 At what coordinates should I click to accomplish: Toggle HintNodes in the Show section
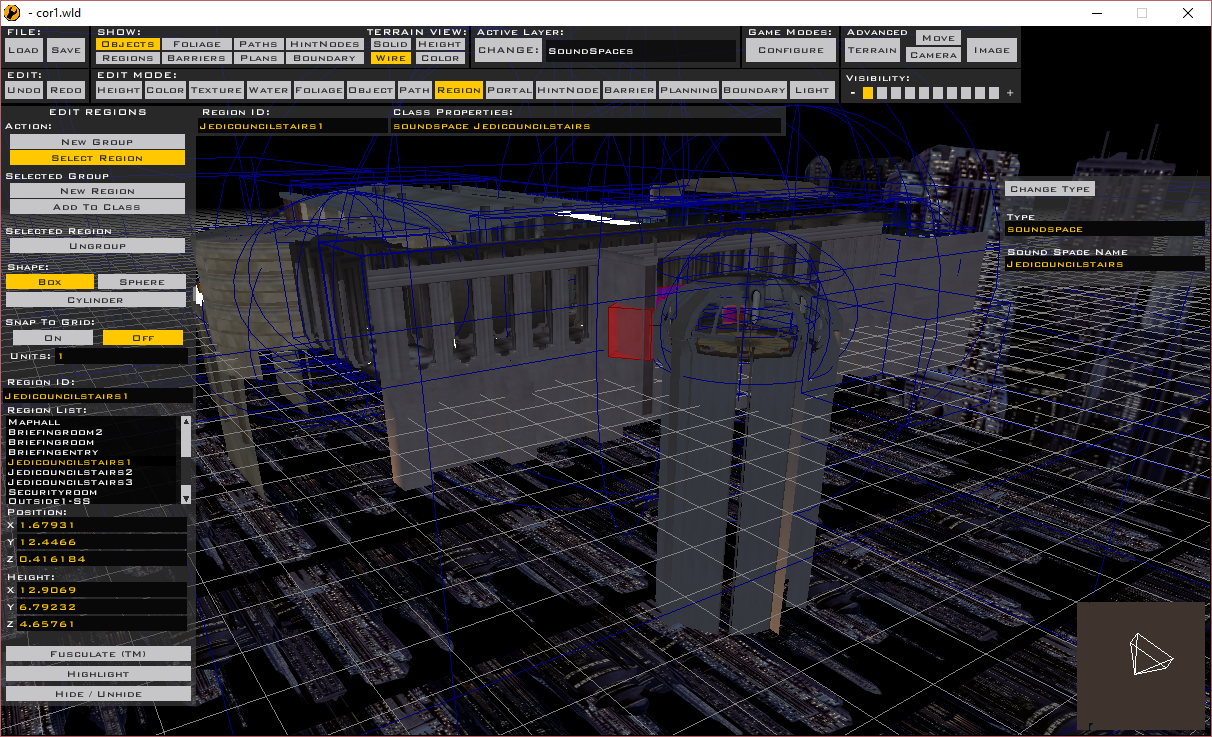point(324,44)
